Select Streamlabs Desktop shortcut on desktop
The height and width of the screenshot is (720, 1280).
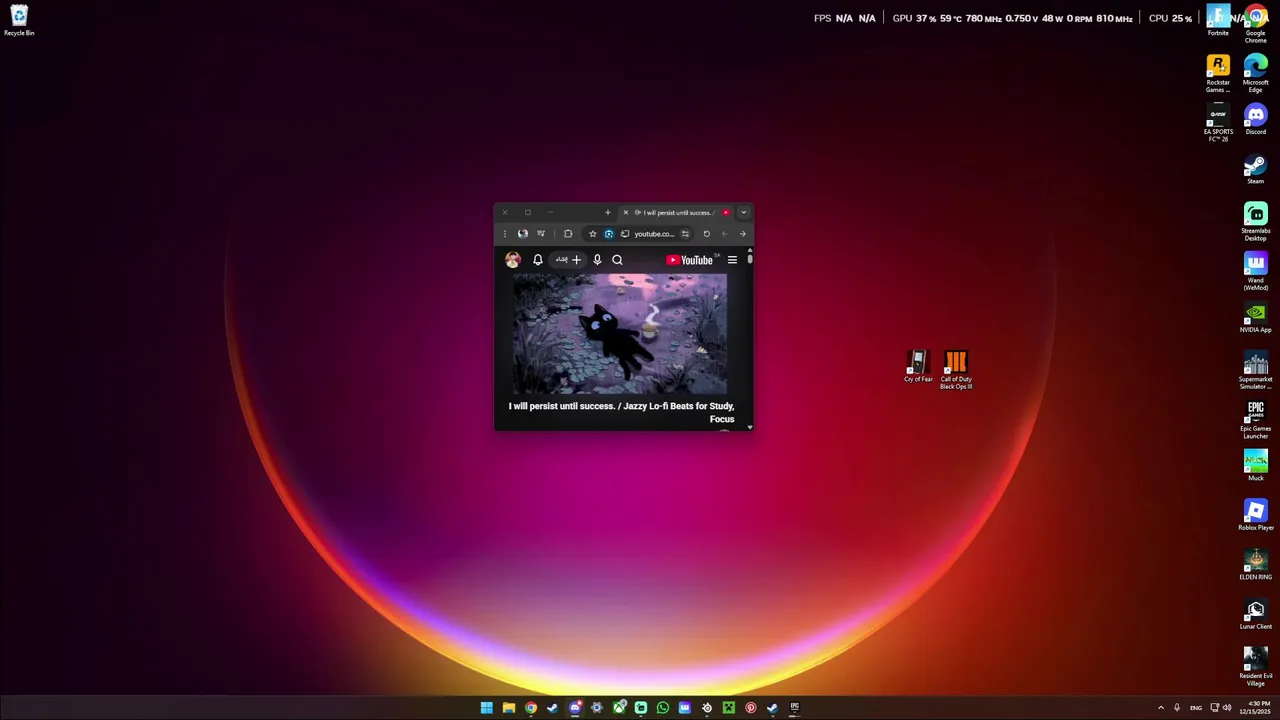pyautogui.click(x=1255, y=222)
